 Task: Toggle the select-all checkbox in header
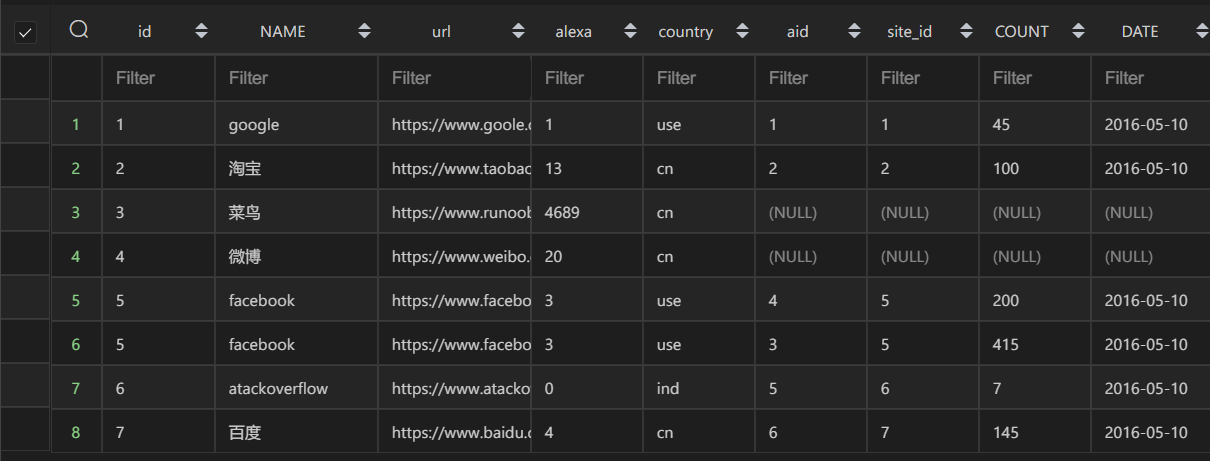[26, 33]
